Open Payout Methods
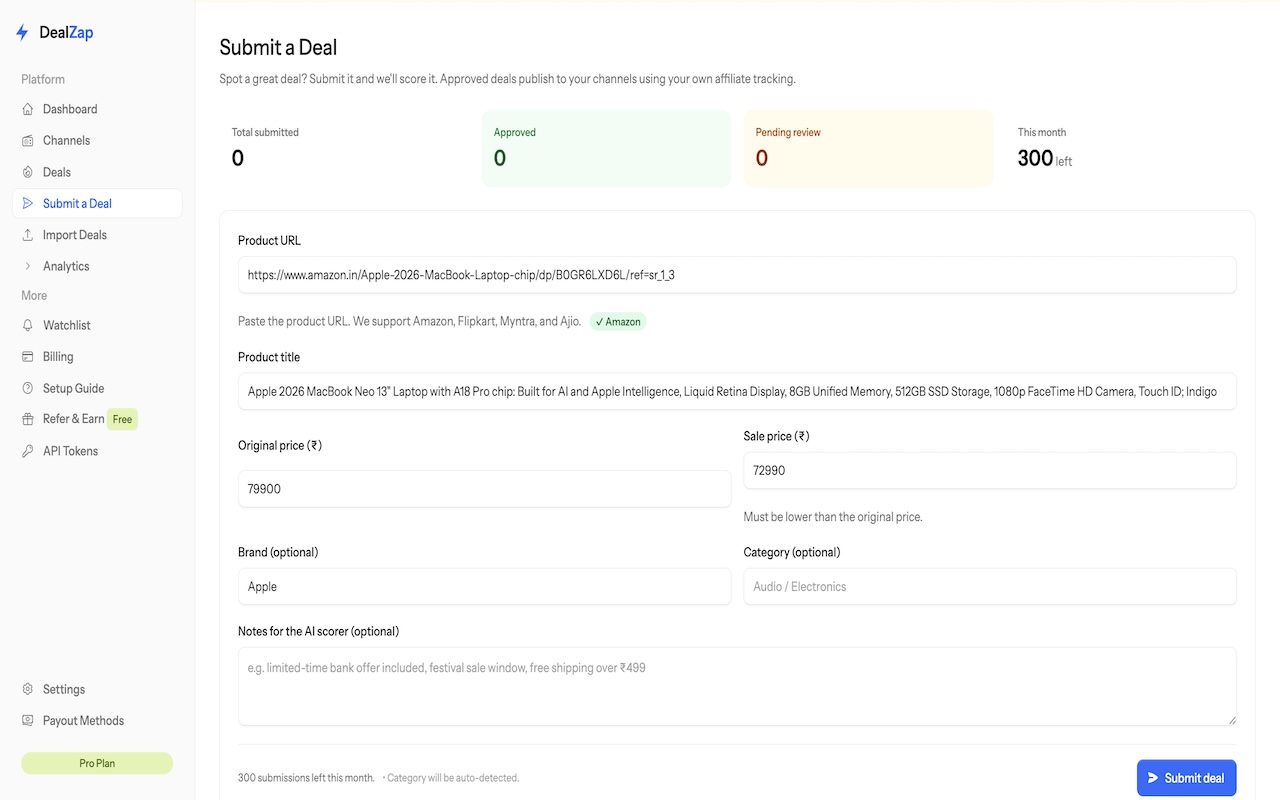The height and width of the screenshot is (800, 1280). pyautogui.click(x=97, y=721)
